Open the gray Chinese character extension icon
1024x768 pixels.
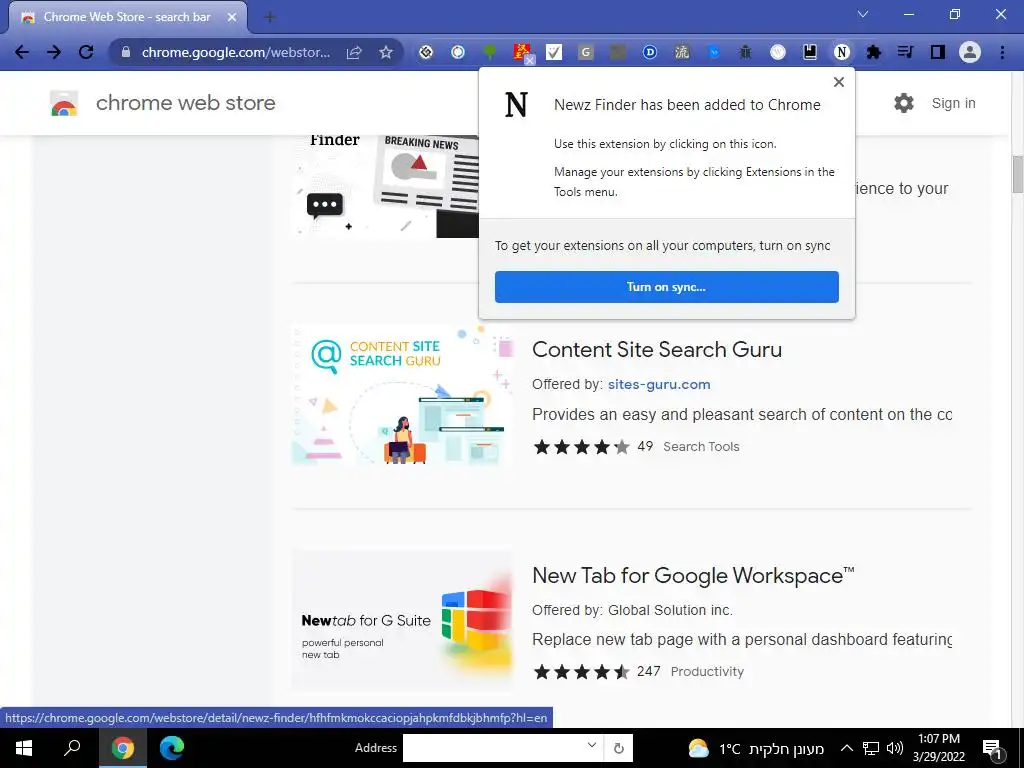(x=682, y=52)
